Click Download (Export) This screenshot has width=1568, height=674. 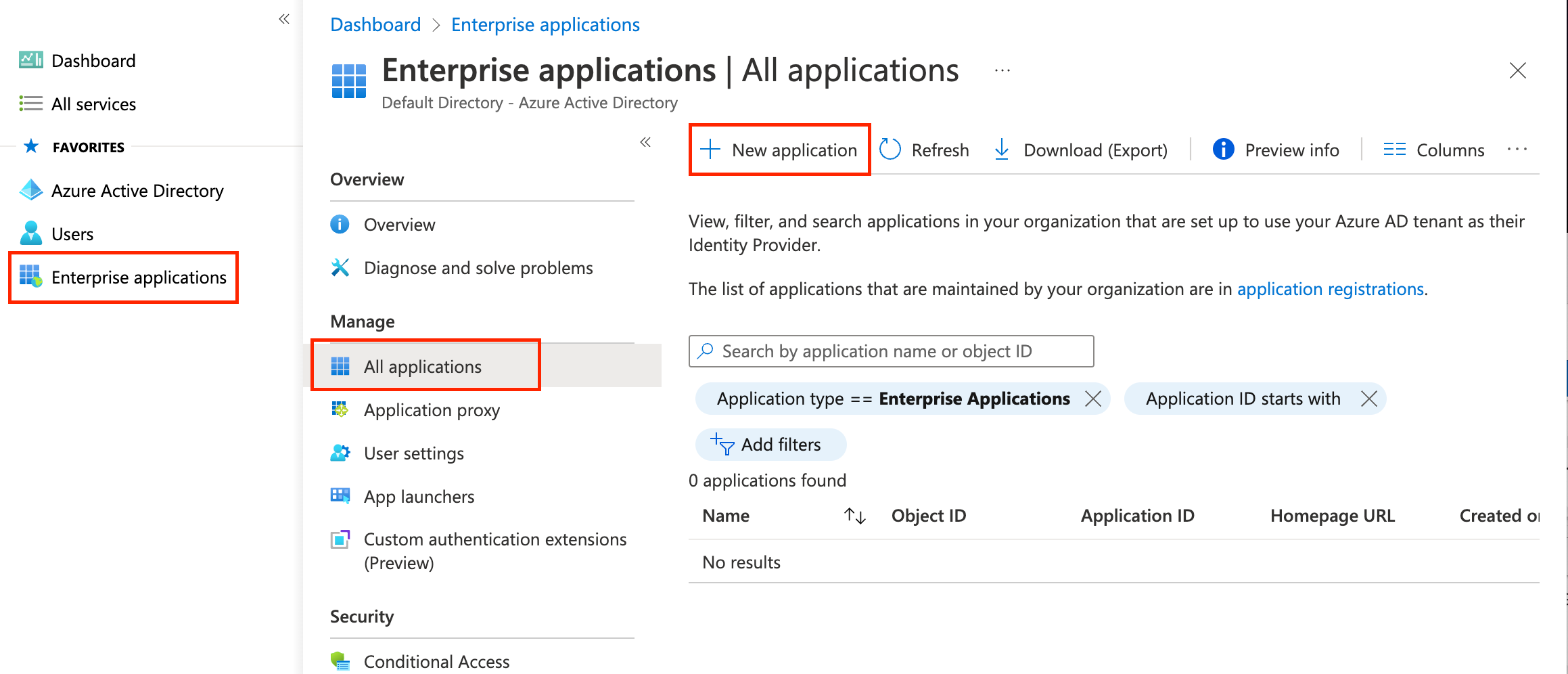1080,150
